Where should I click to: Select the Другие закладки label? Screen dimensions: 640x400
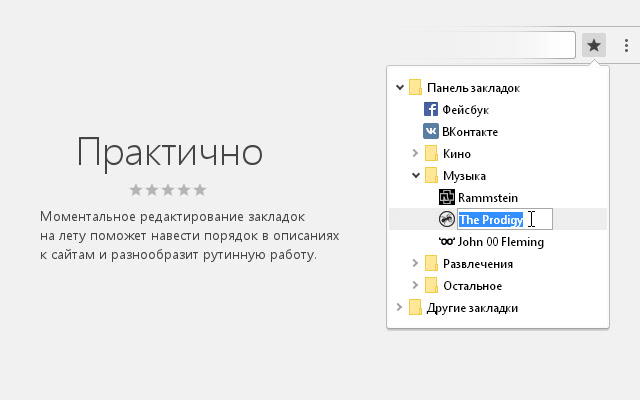(472, 308)
